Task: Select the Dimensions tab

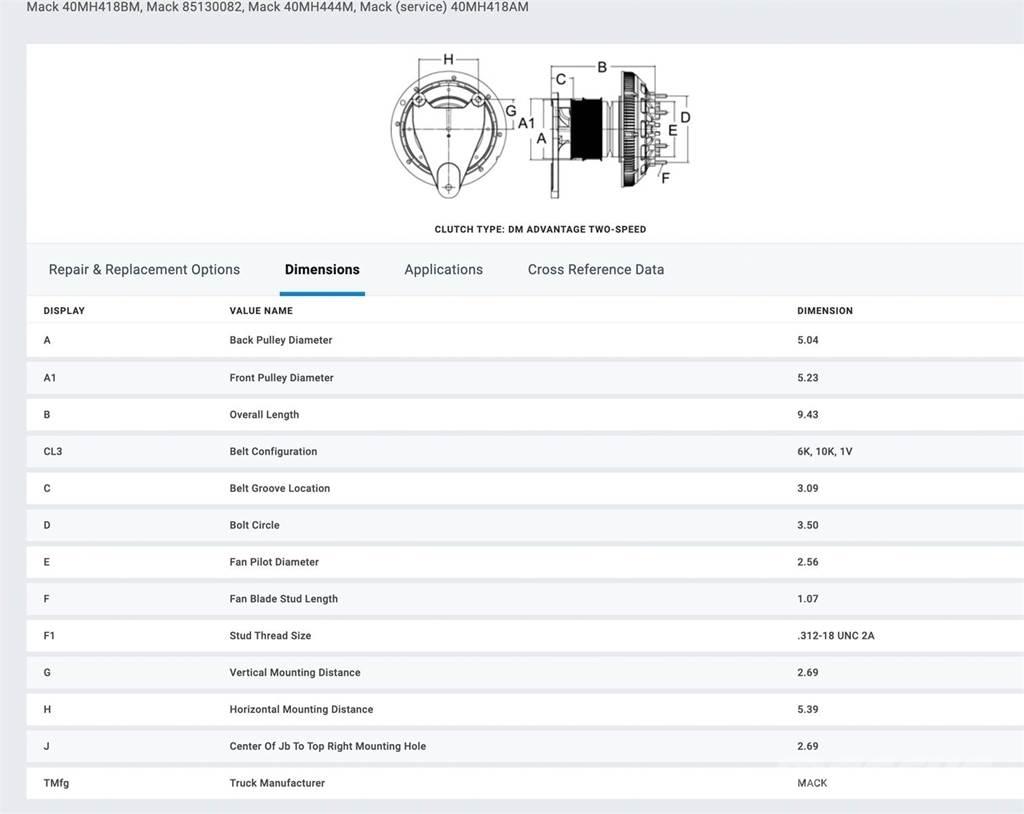Action: 322,270
